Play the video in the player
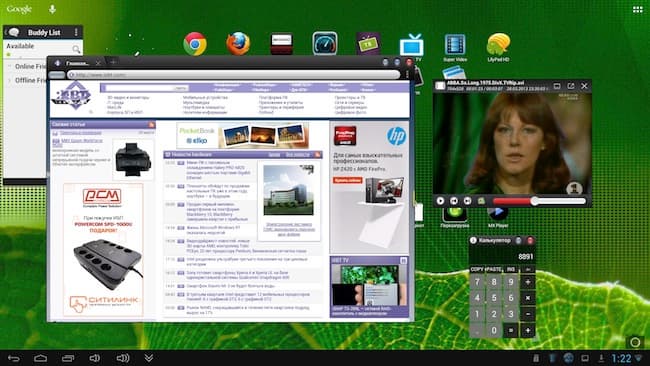The width and height of the screenshot is (650, 366). (440, 201)
